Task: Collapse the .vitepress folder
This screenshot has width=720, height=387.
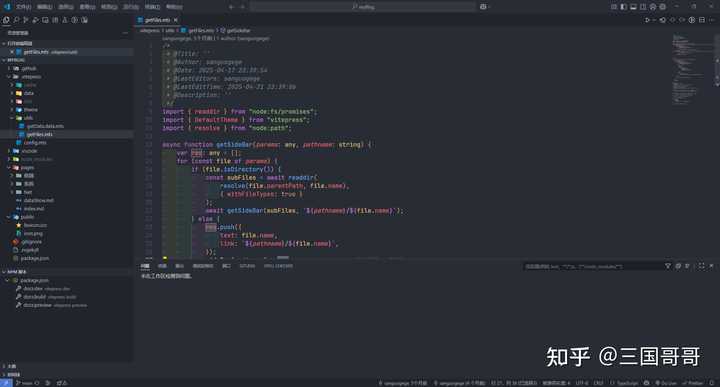Action: click(9, 77)
